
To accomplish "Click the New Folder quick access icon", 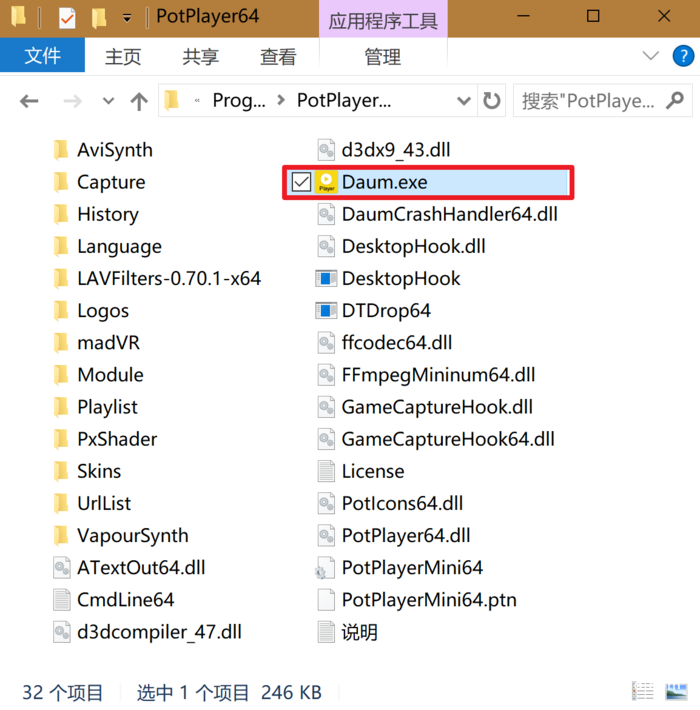I will 99,18.
